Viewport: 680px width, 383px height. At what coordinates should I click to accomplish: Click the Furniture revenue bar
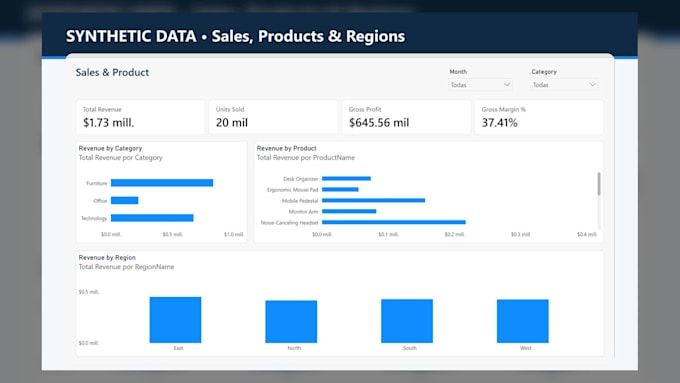coord(162,183)
